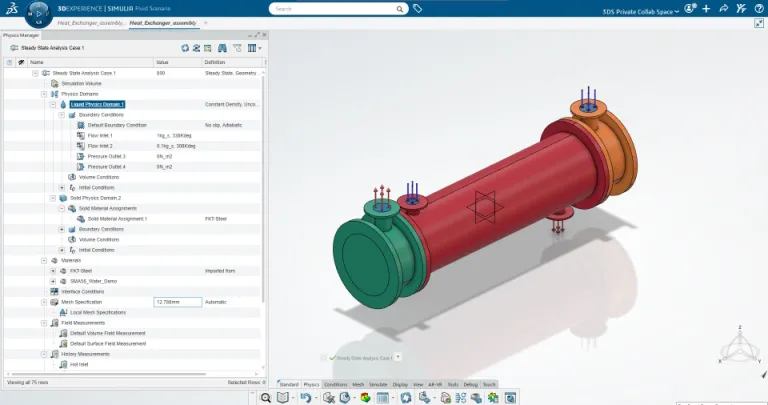Click the rightmost icon in bottom toolbar

pyautogui.click(x=510, y=398)
